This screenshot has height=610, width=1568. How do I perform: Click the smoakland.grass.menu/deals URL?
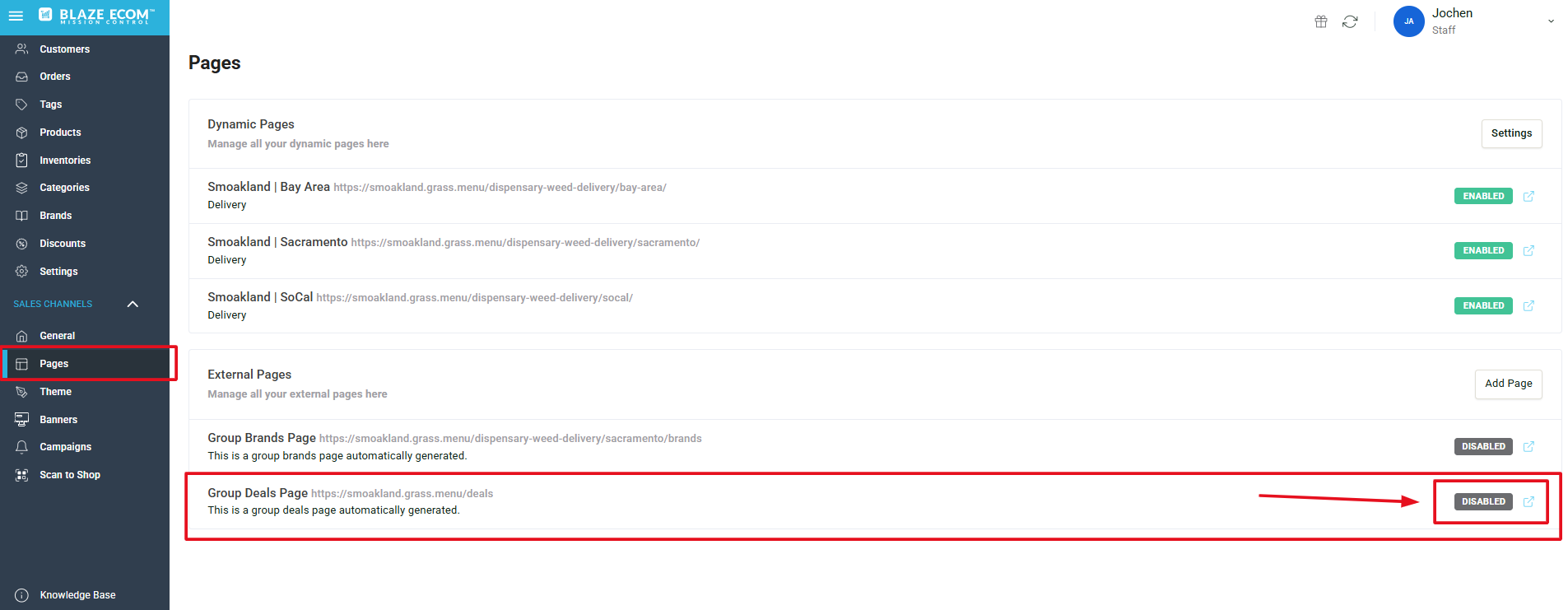(x=402, y=494)
